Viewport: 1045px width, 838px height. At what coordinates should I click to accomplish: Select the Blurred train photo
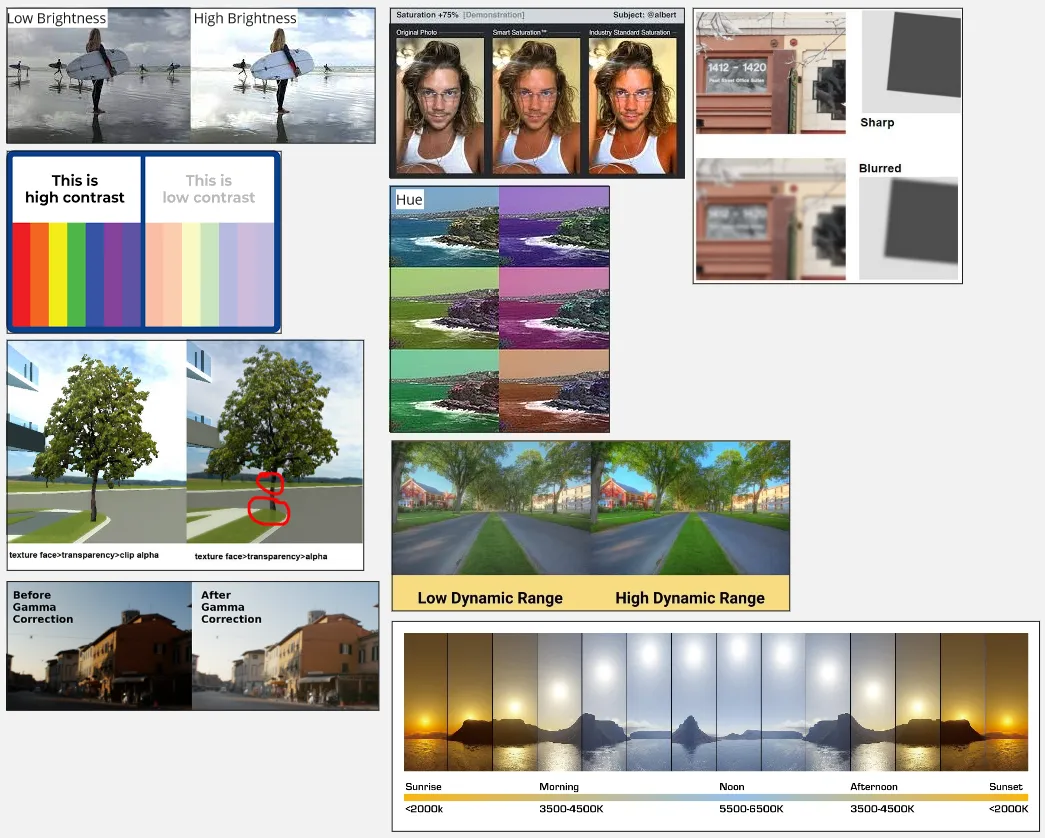(x=770, y=218)
